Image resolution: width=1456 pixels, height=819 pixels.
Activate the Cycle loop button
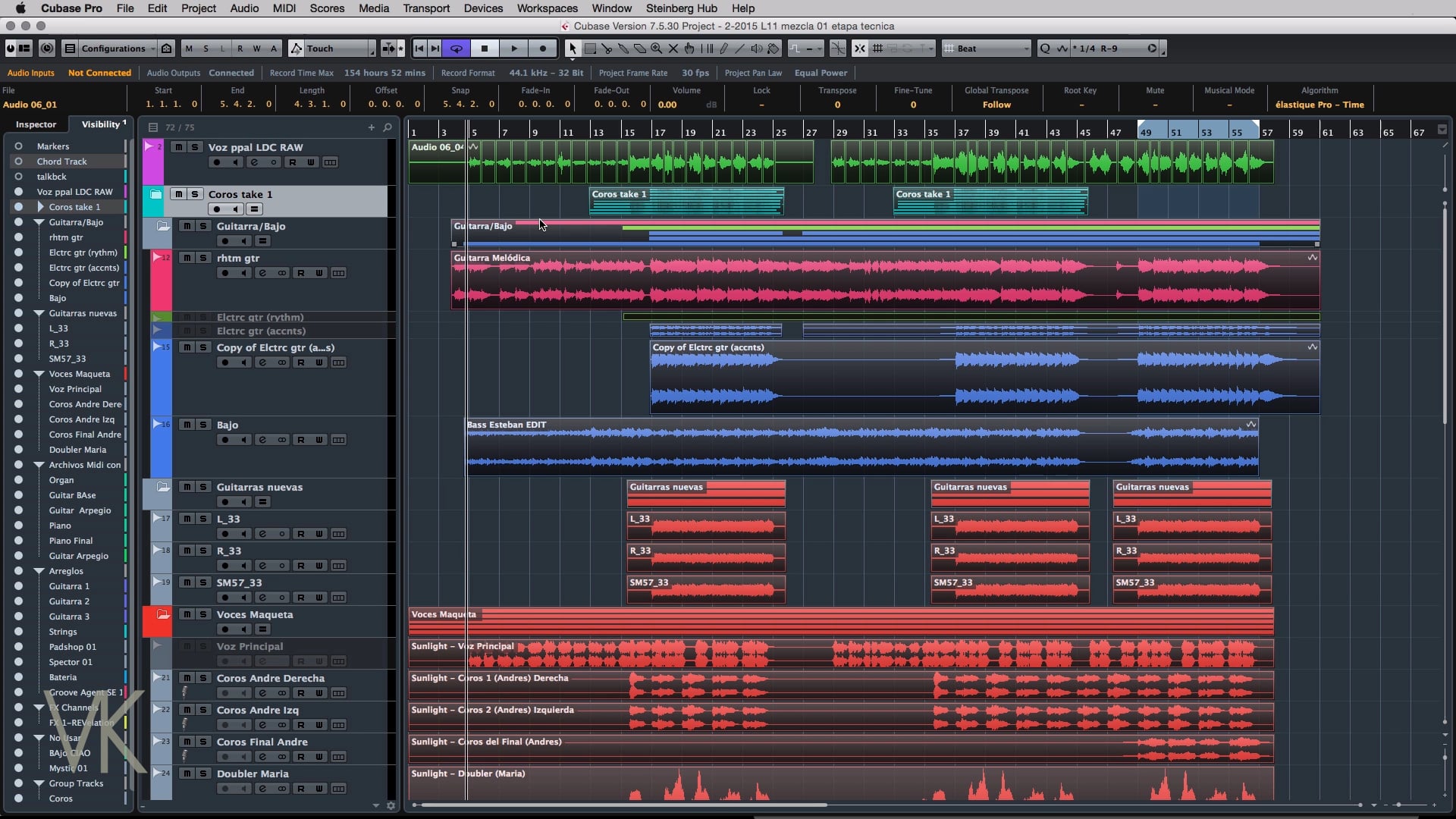(x=457, y=49)
